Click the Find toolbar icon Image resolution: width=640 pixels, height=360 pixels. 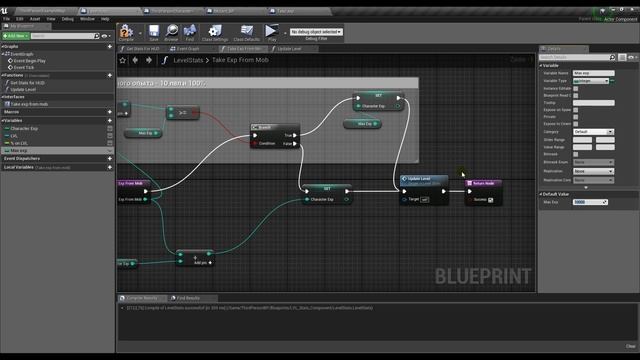(190, 31)
